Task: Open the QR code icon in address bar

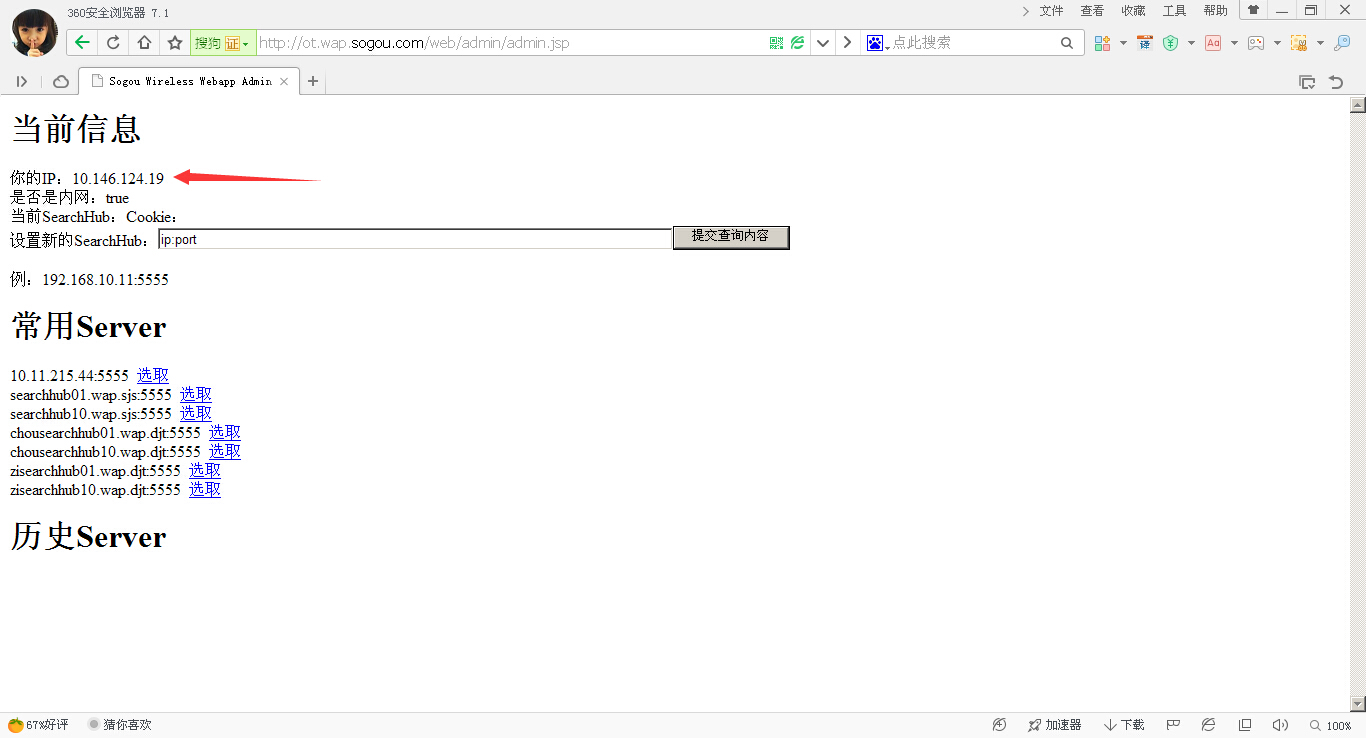Action: (777, 43)
